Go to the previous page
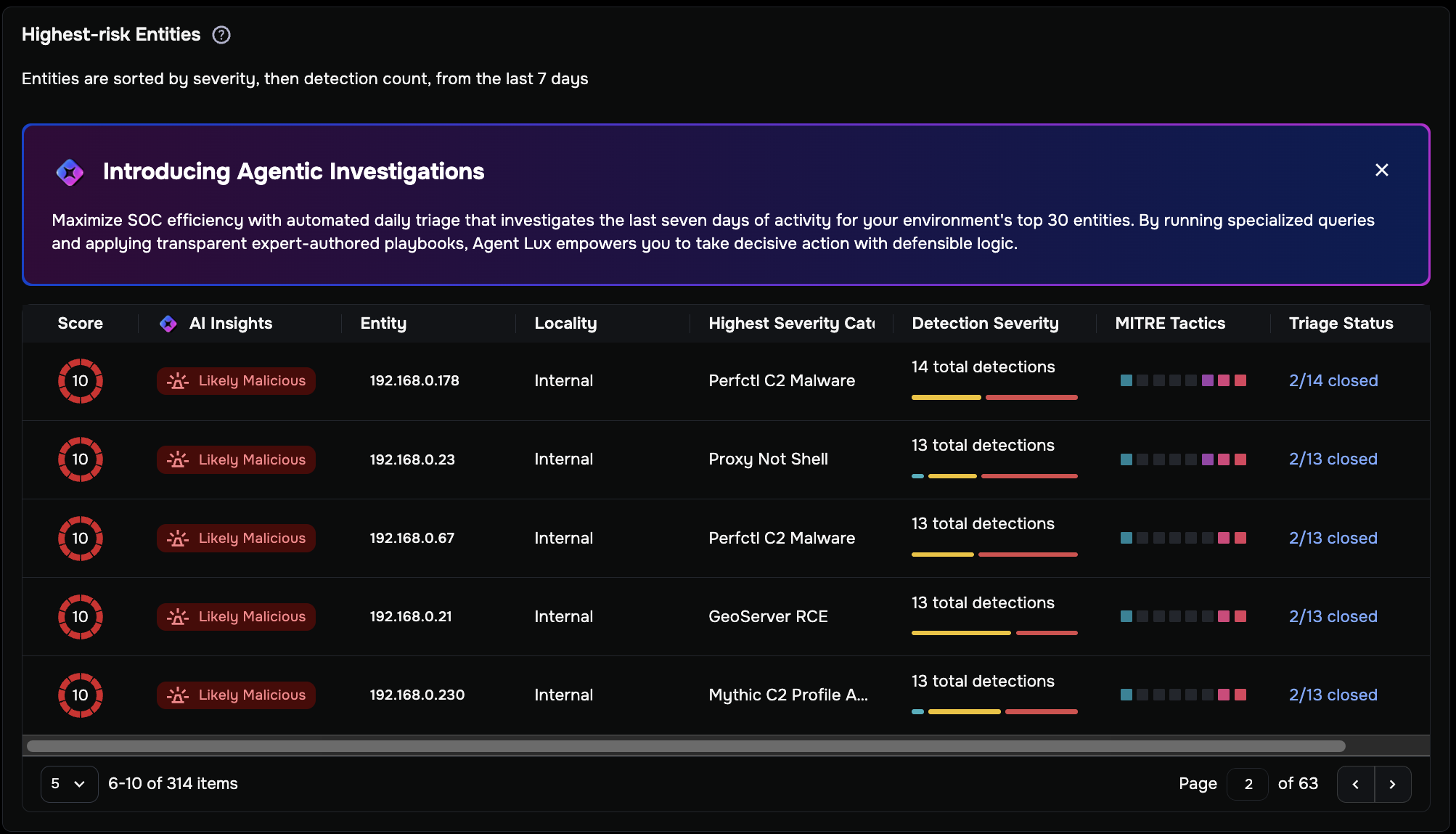The height and width of the screenshot is (834, 1456). (x=1356, y=784)
